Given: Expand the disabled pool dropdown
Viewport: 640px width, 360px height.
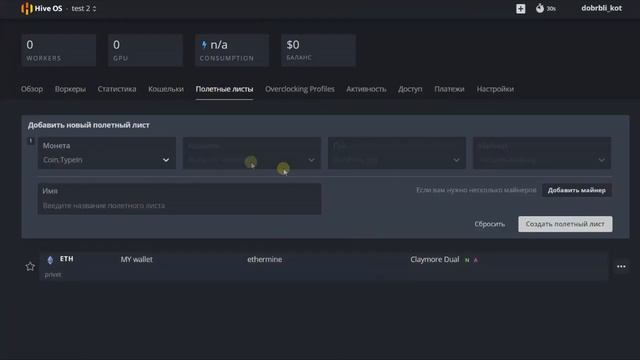Looking at the screenshot, I should pos(397,153).
